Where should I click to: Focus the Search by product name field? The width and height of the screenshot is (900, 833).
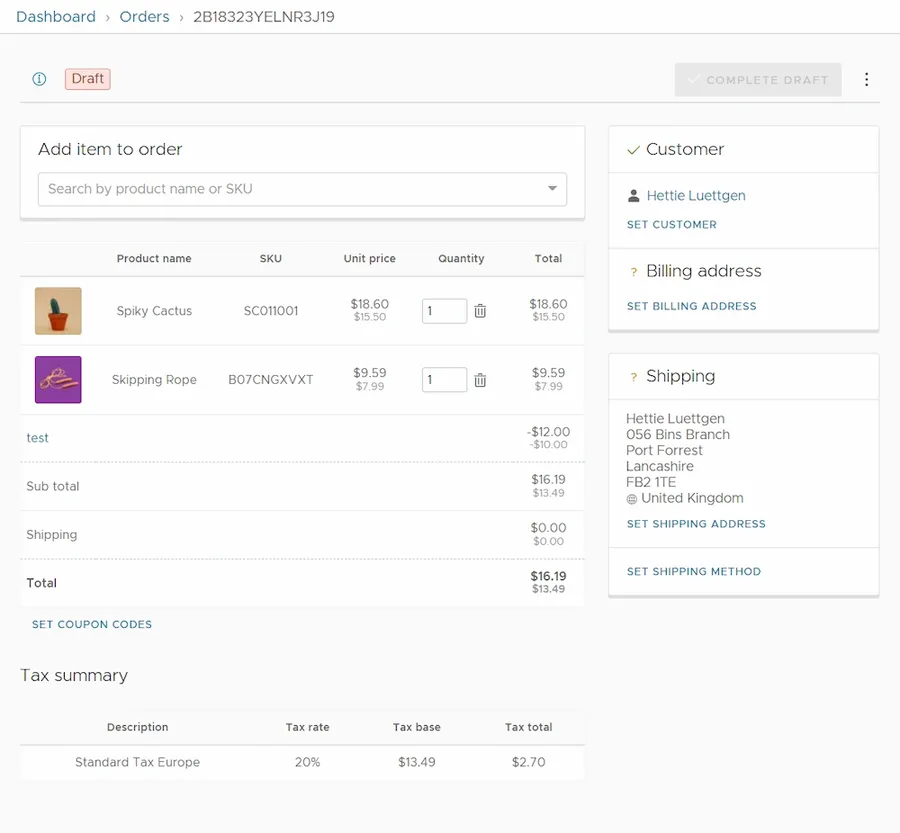tap(290, 189)
